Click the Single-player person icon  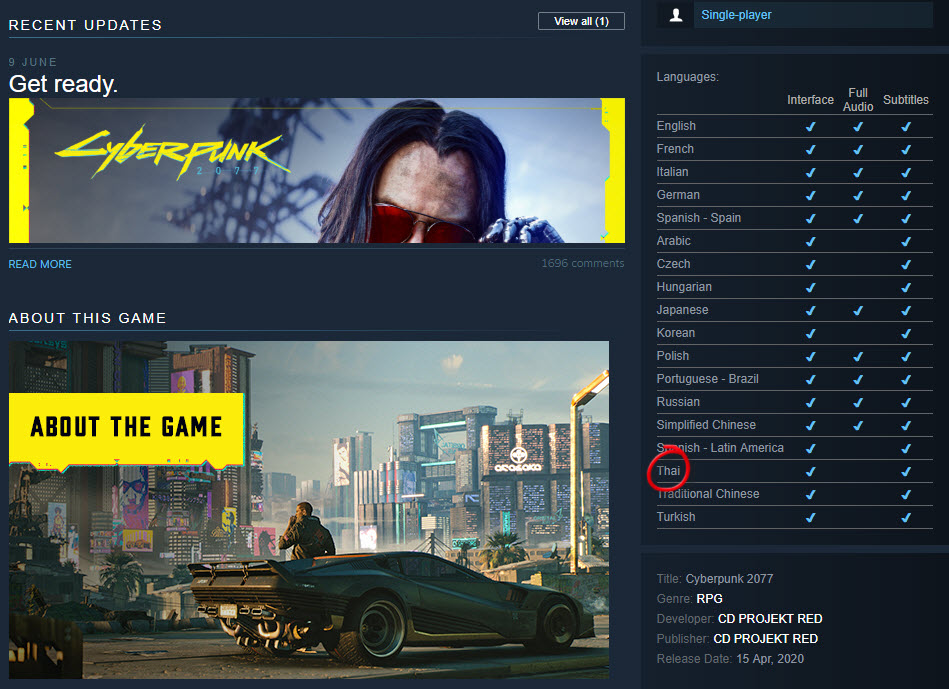point(676,15)
